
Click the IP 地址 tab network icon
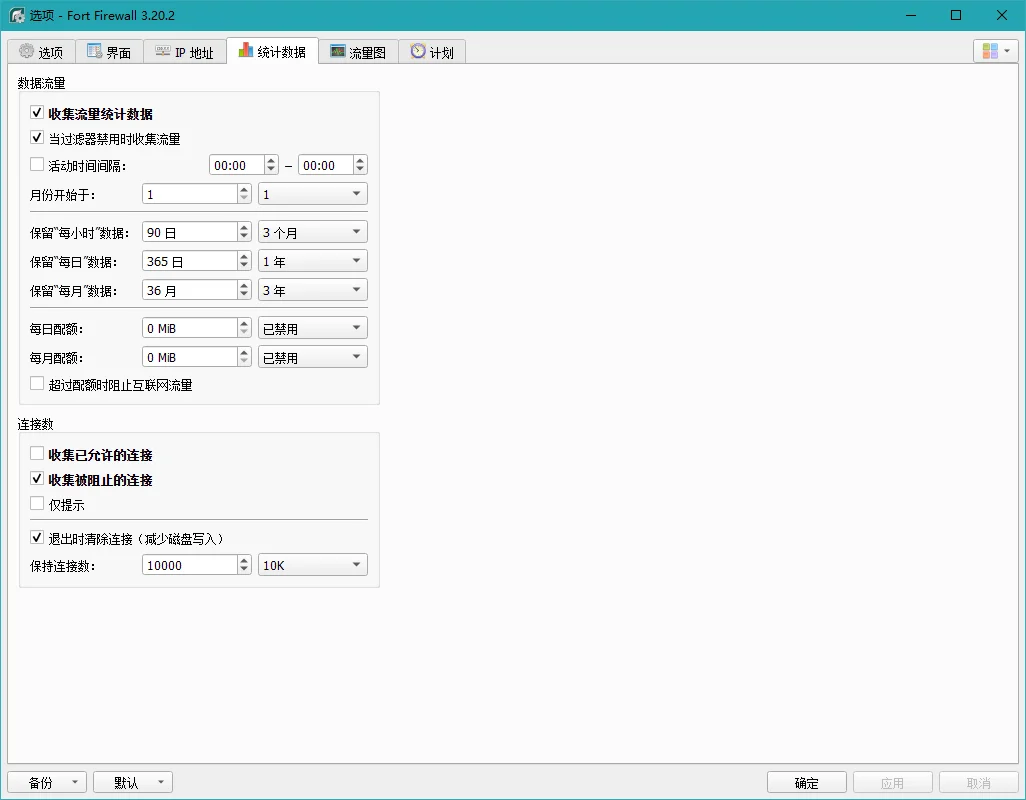point(162,51)
